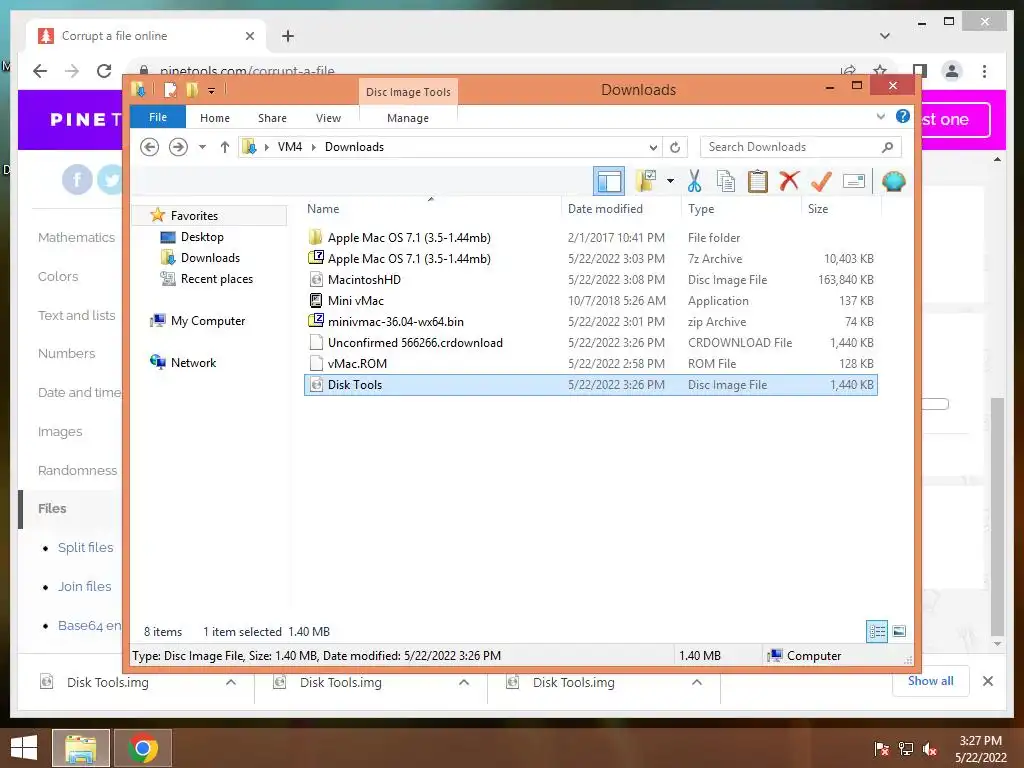Open menu for third Disk Tools.img download
The width and height of the screenshot is (1024, 768).
coord(697,682)
